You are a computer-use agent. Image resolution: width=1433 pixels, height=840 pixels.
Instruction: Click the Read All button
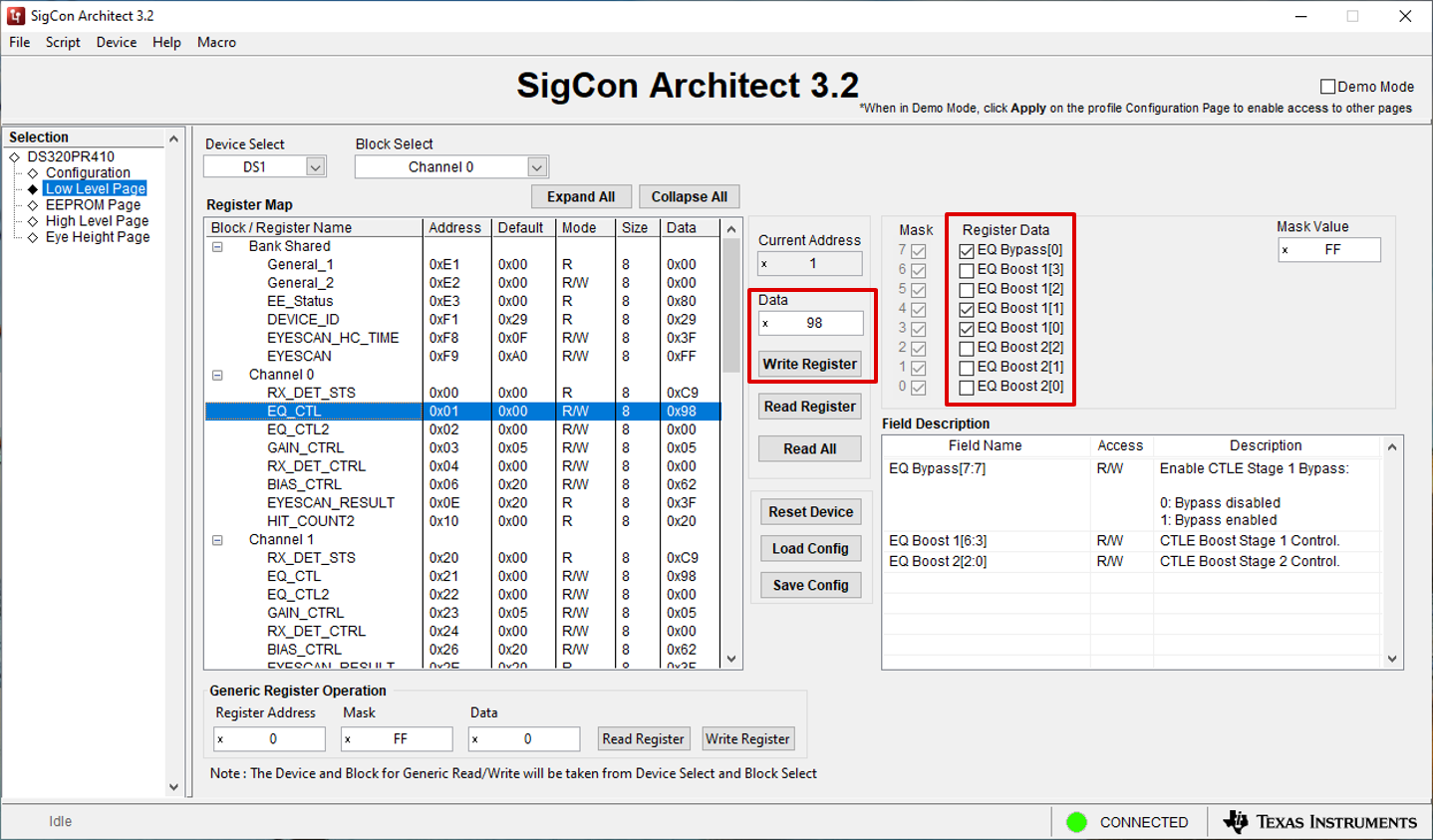click(809, 449)
